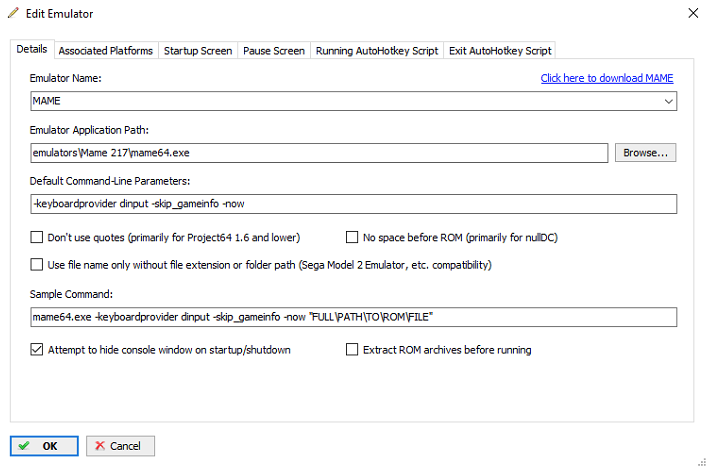Follow the 'Click here to download MAME' link
The width and height of the screenshot is (706, 466).
607,78
